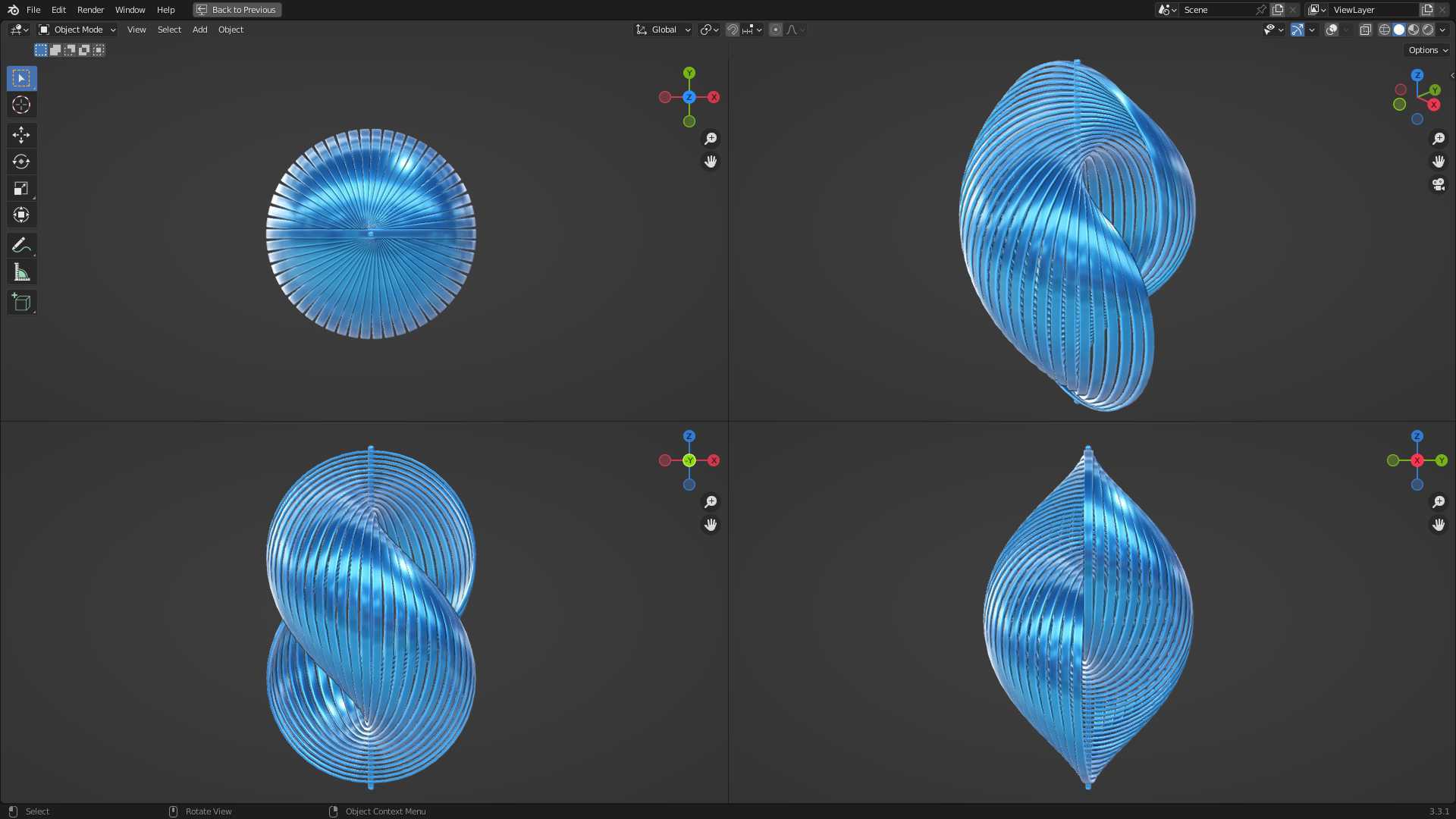1456x819 pixels.
Task: Click the Blender logo menu
Action: (13, 10)
